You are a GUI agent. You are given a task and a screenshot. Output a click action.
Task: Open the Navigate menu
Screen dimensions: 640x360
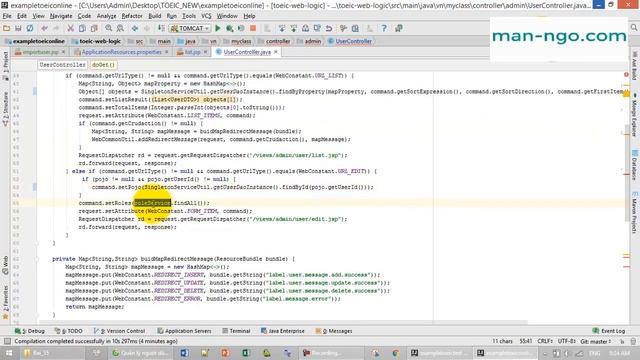pos(61,16)
